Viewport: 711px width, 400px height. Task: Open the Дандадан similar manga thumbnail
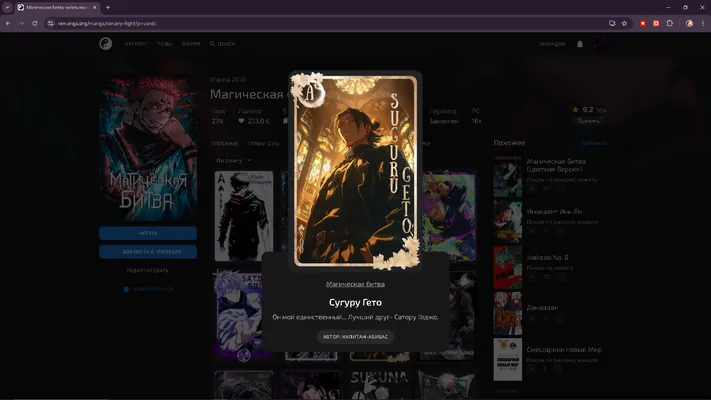tap(508, 313)
